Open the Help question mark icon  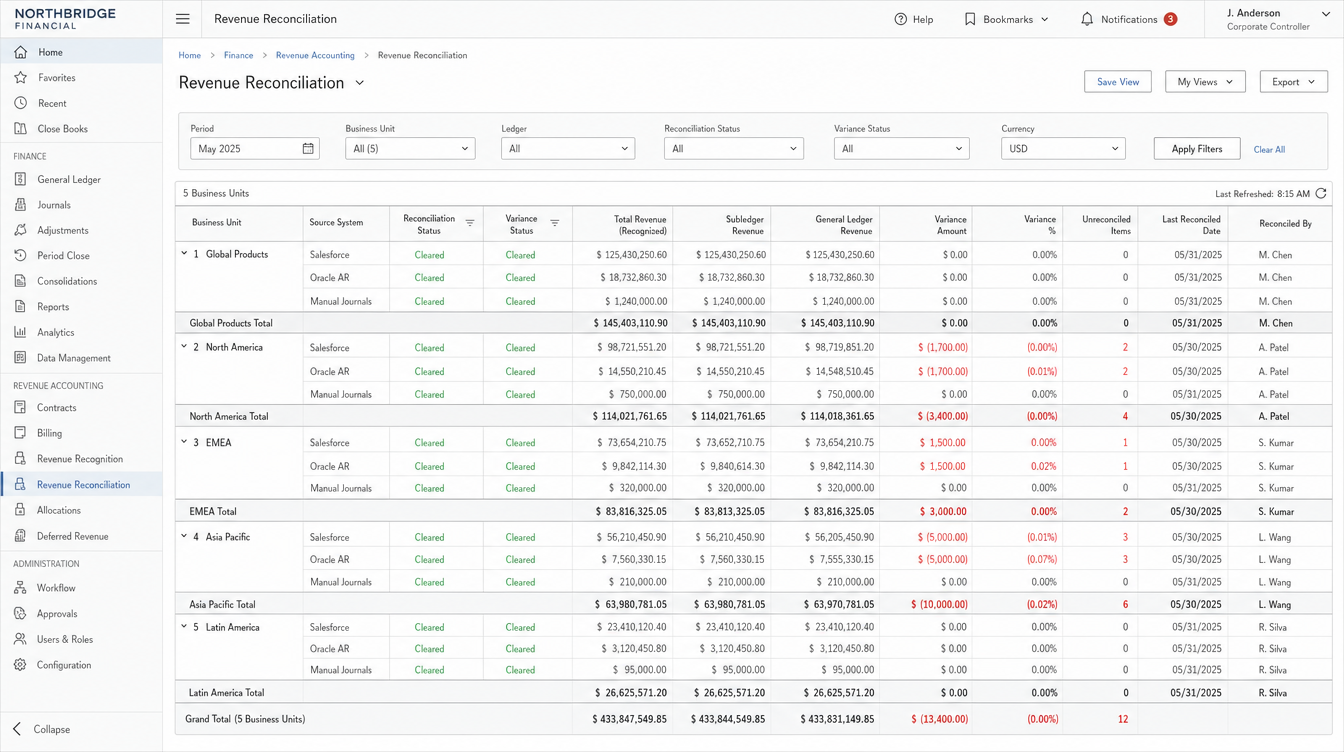tap(900, 19)
